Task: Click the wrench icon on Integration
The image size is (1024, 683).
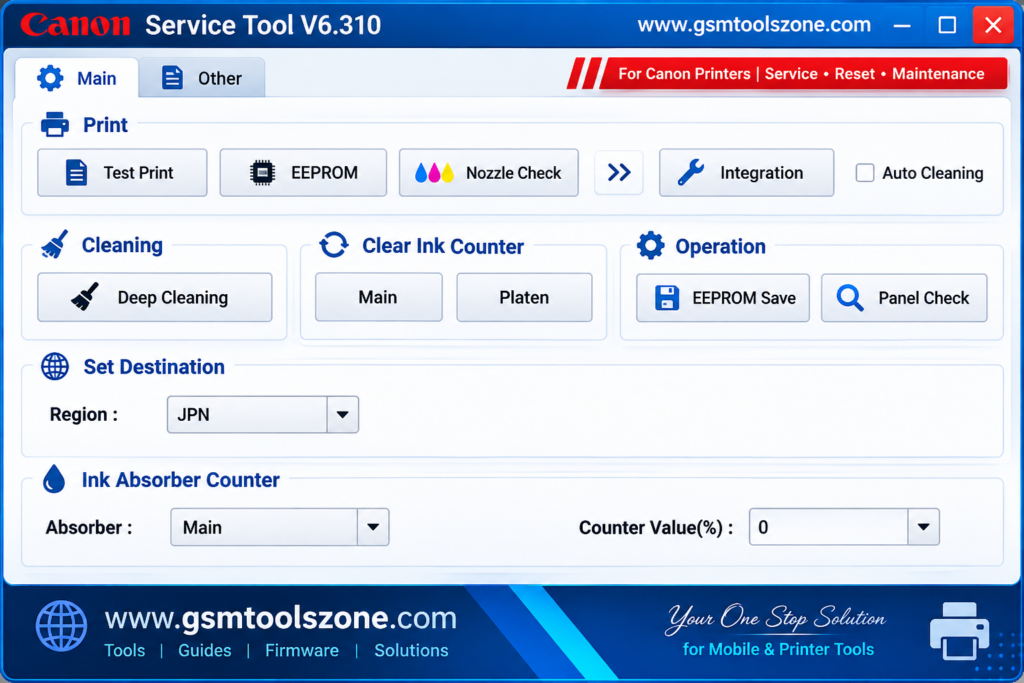Action: 690,173
